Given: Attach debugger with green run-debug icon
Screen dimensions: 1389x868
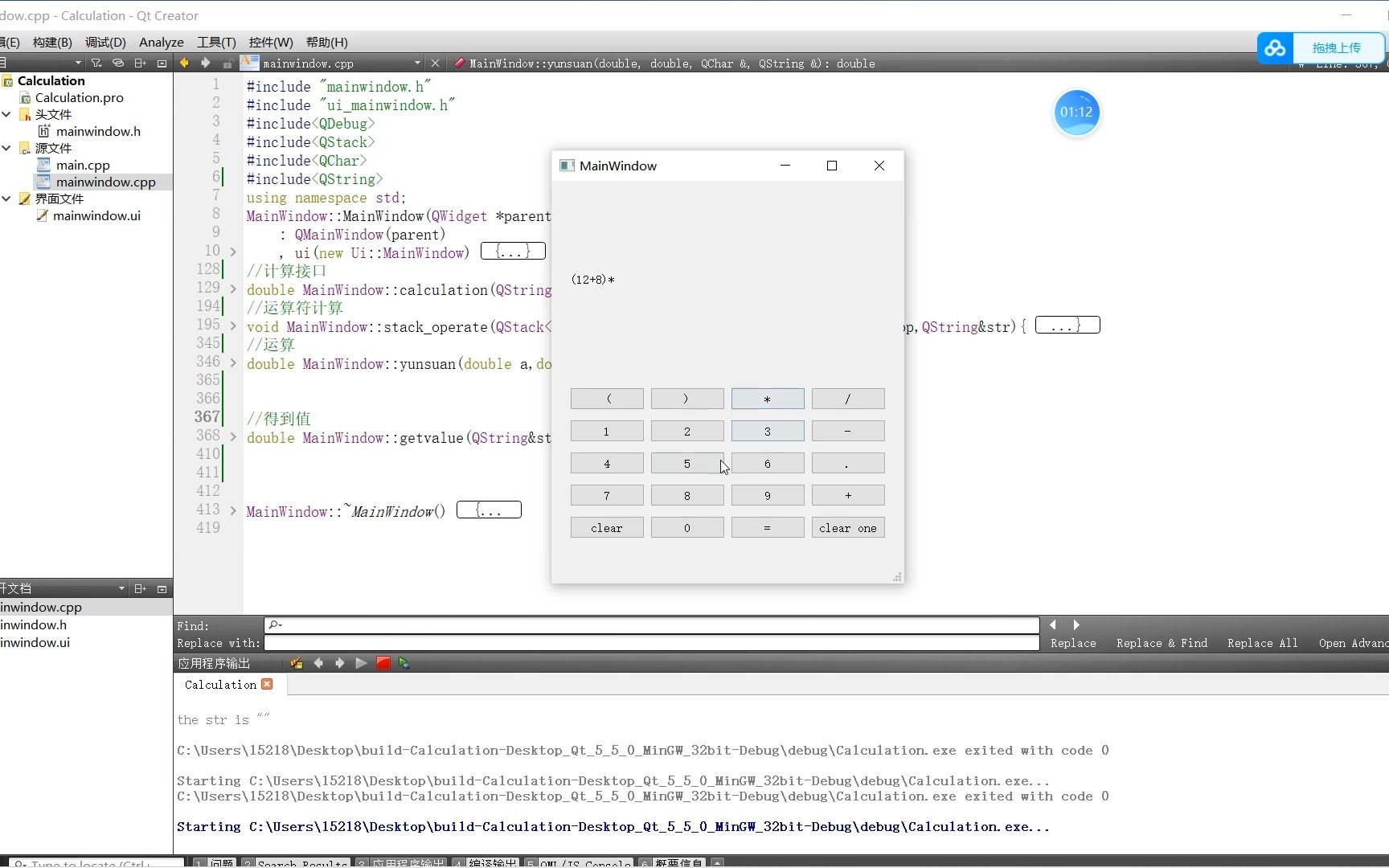Looking at the screenshot, I should pyautogui.click(x=404, y=663).
